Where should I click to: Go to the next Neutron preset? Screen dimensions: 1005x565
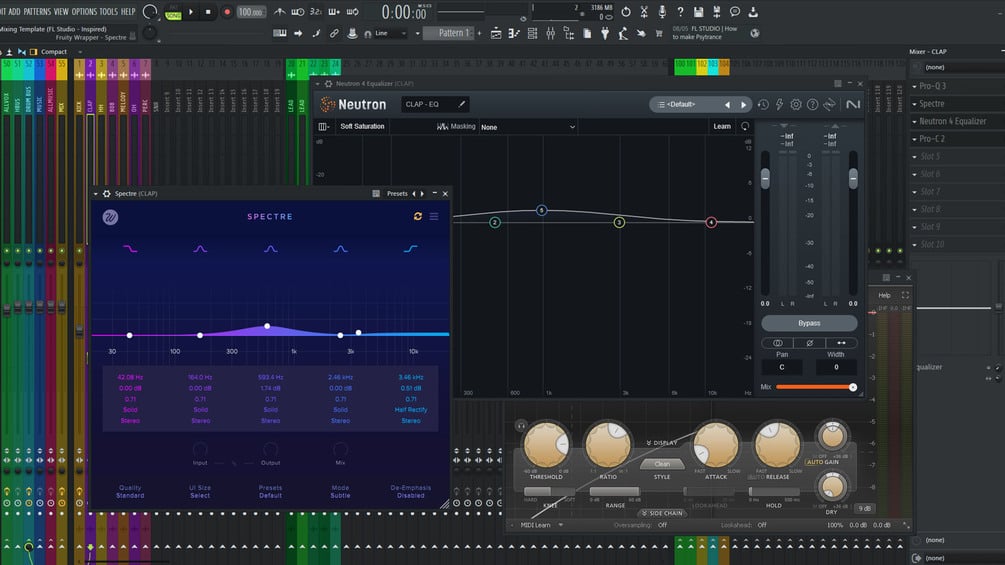coord(743,104)
